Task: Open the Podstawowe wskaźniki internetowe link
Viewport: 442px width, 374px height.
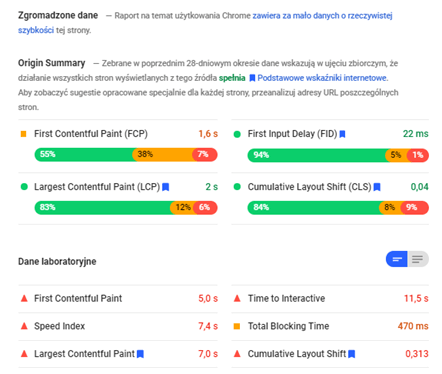Action: 322,78
